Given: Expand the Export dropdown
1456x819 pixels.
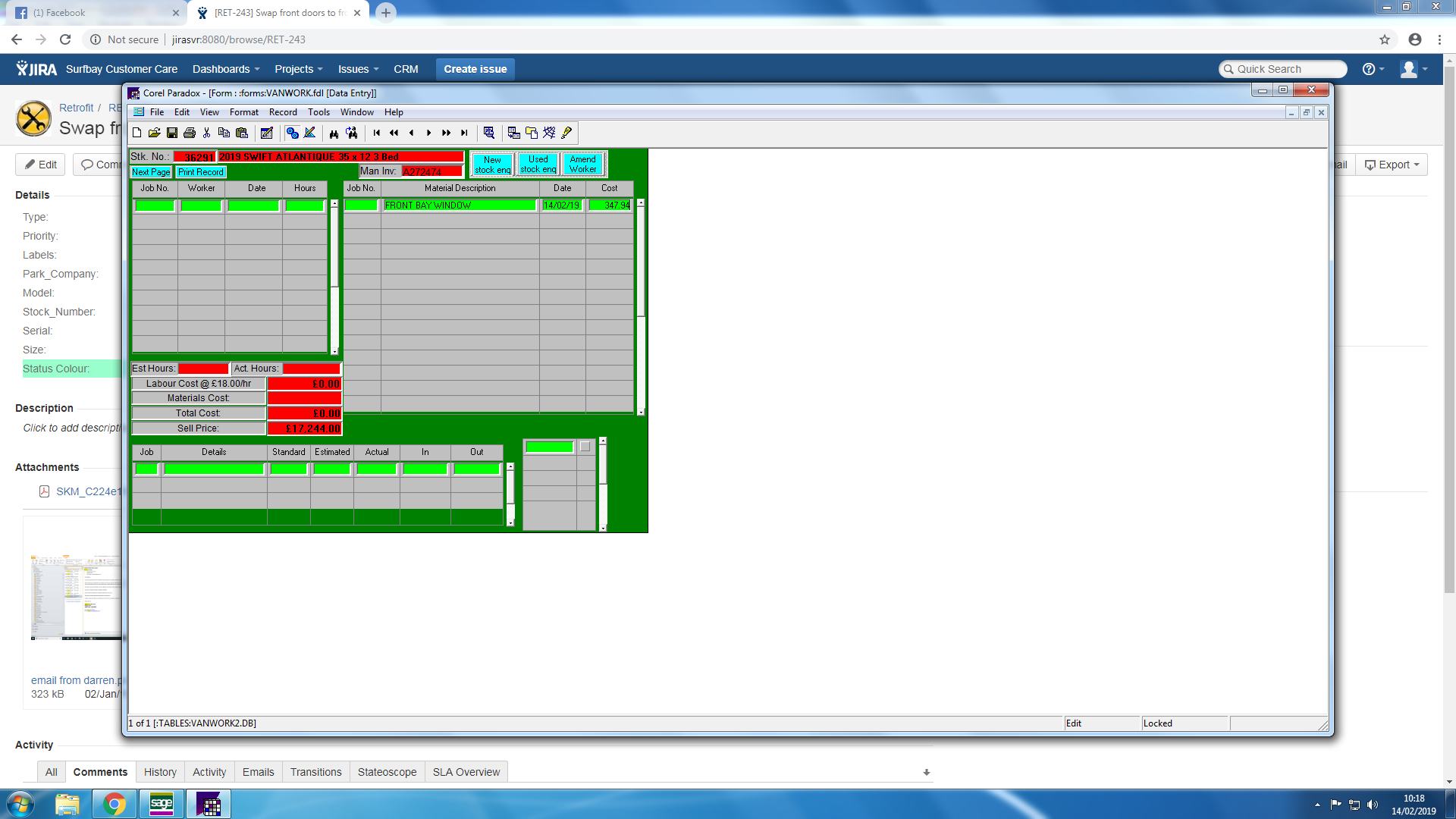Looking at the screenshot, I should click(1392, 165).
